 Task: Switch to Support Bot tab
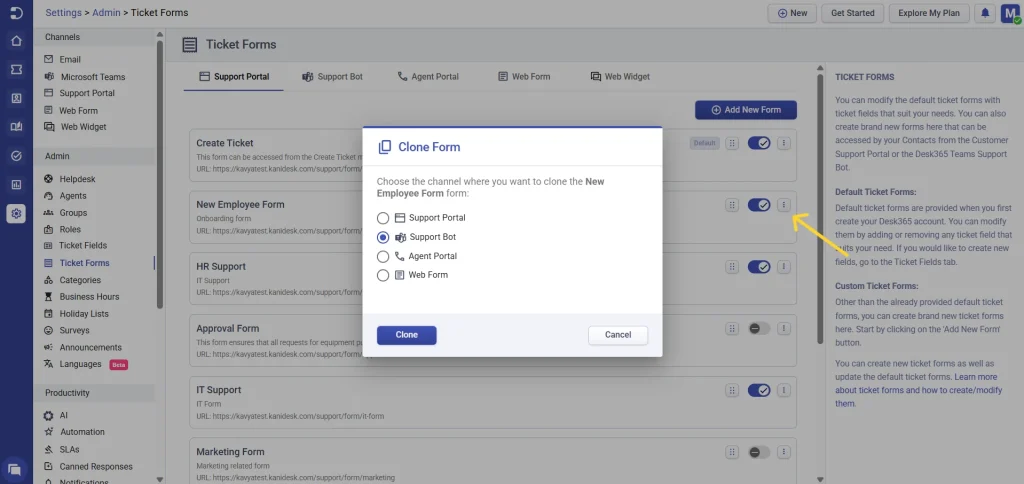(x=332, y=76)
